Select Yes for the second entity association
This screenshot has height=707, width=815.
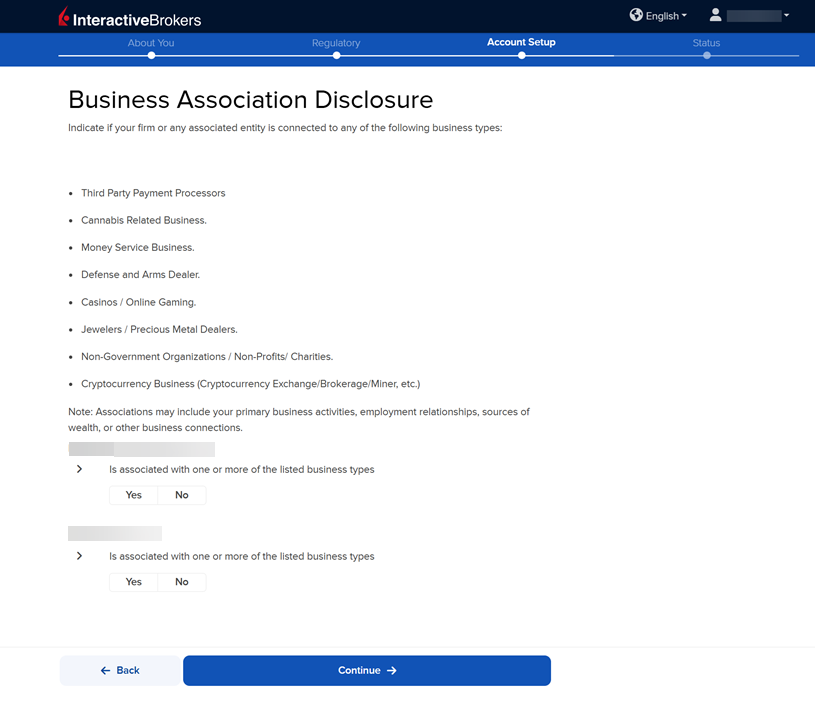tap(133, 582)
